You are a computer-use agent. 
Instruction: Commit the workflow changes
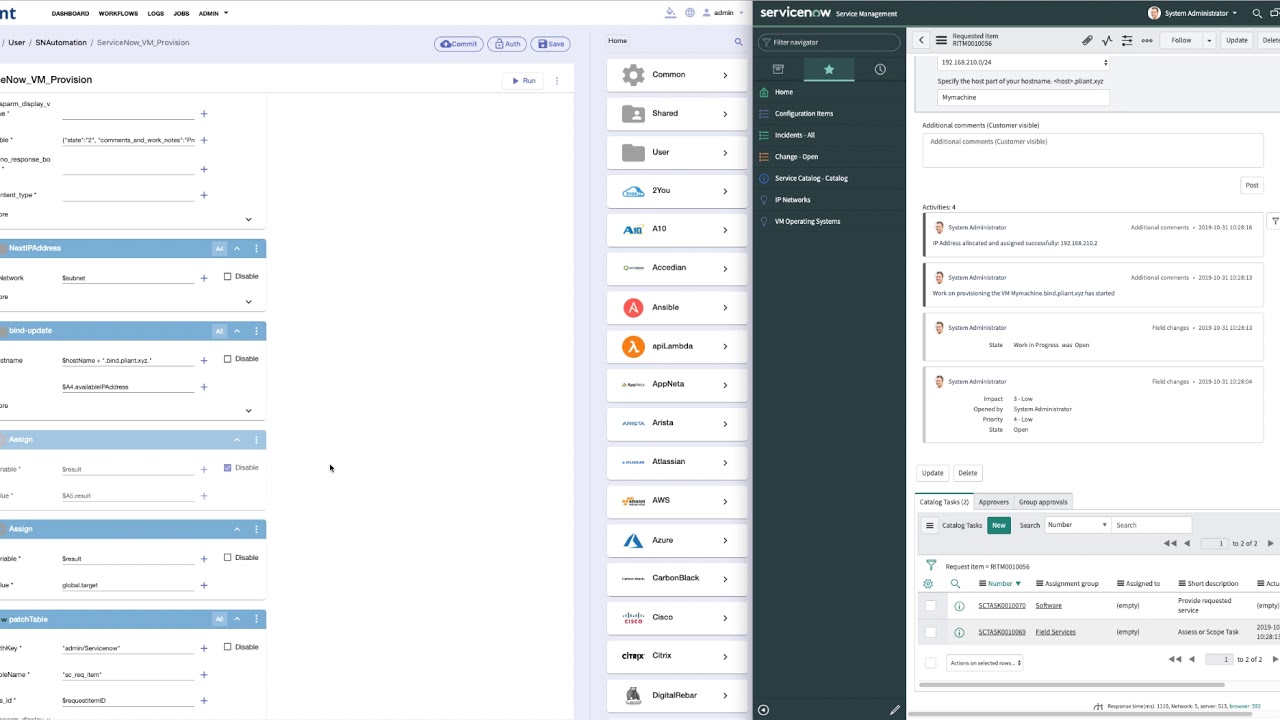point(459,44)
